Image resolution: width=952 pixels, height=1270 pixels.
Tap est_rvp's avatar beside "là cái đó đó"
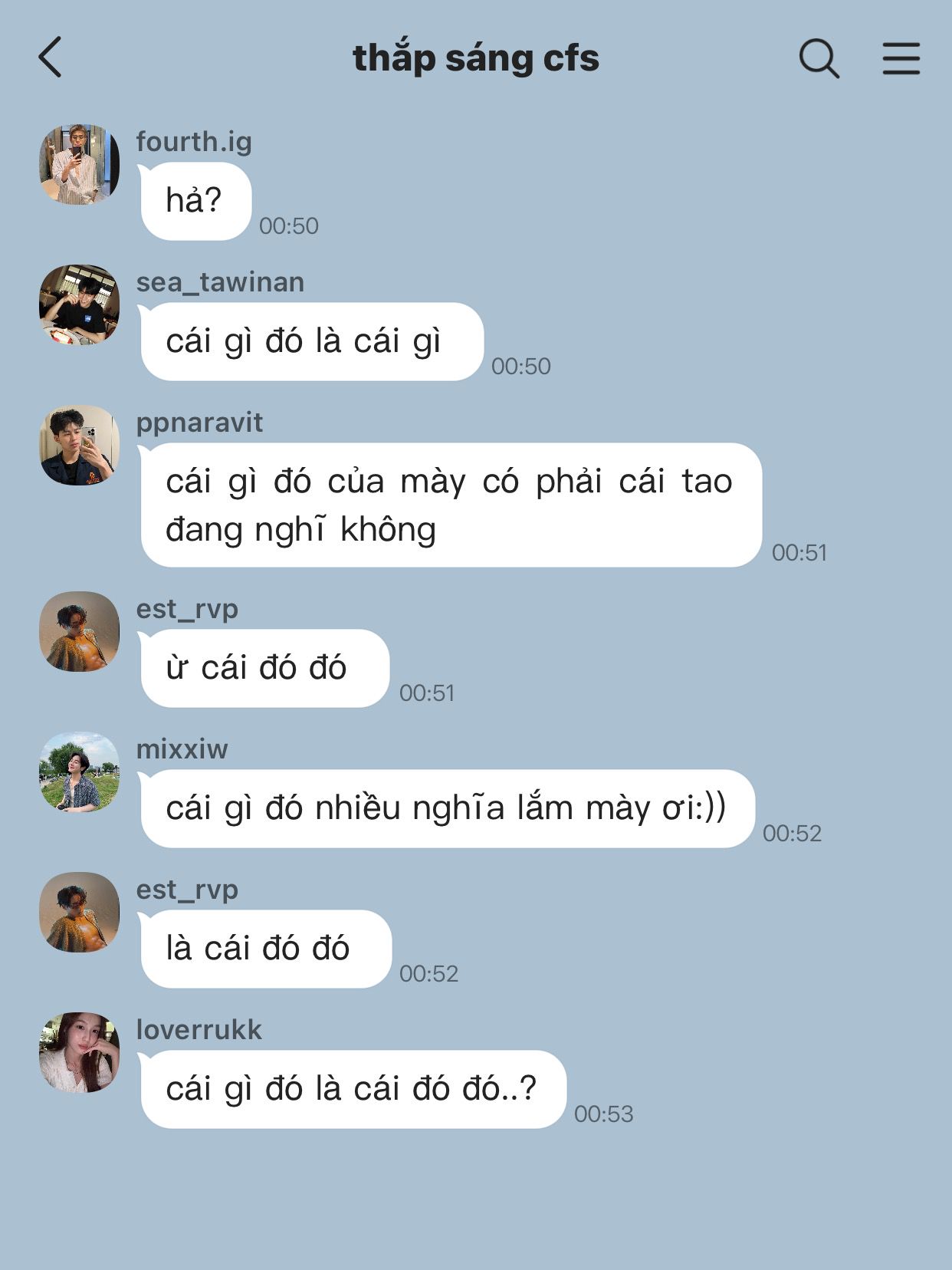click(80, 912)
